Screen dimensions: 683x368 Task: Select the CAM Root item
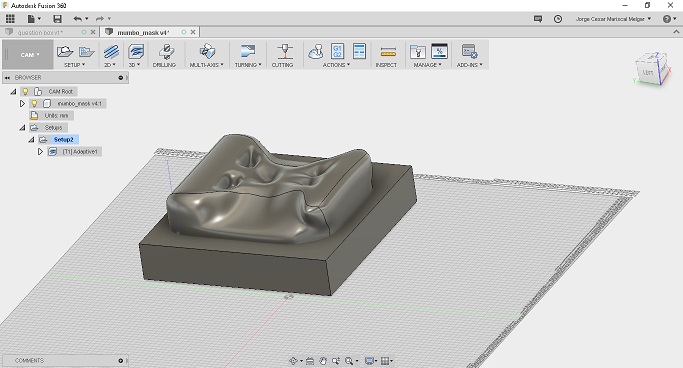[61, 91]
